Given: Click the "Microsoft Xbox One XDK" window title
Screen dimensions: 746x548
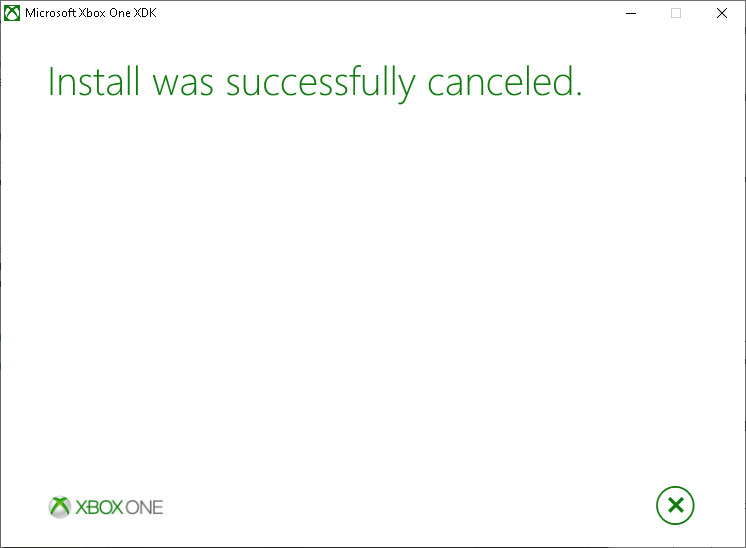Looking at the screenshot, I should point(92,13).
